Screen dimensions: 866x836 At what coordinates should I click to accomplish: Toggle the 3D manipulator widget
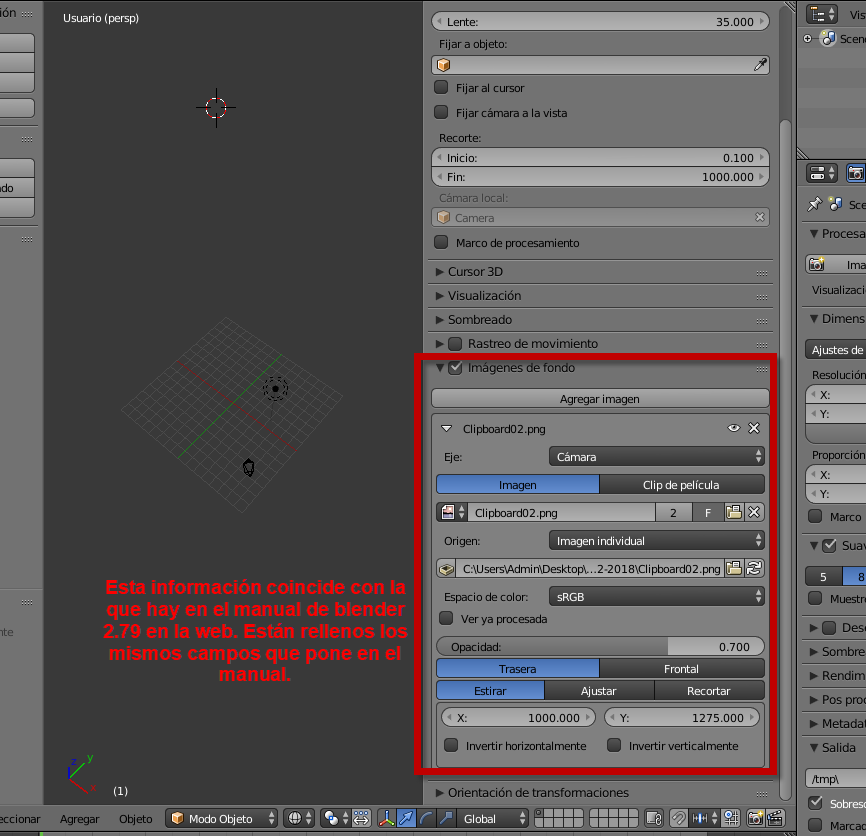coord(387,818)
